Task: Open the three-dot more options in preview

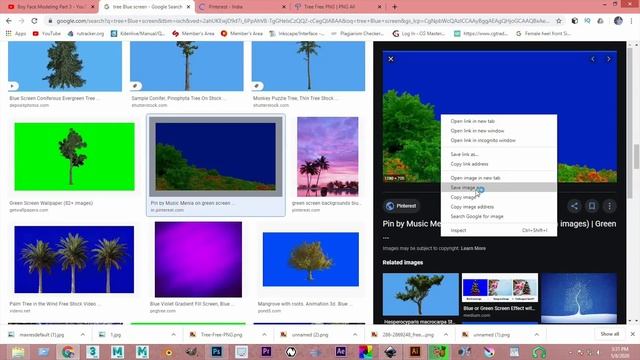Action: (x=609, y=206)
